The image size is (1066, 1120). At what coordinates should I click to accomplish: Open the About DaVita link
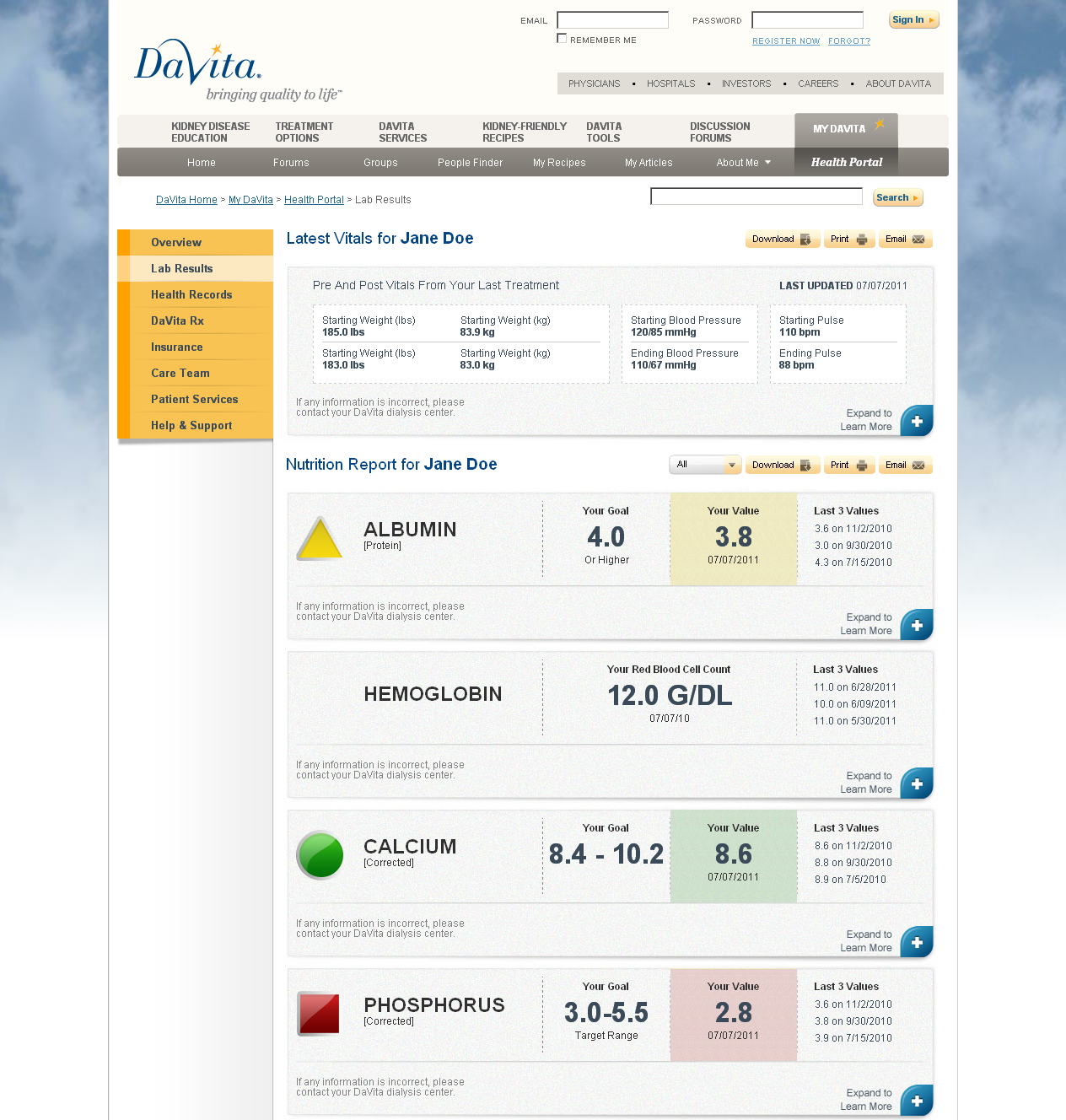pyautogui.click(x=898, y=83)
